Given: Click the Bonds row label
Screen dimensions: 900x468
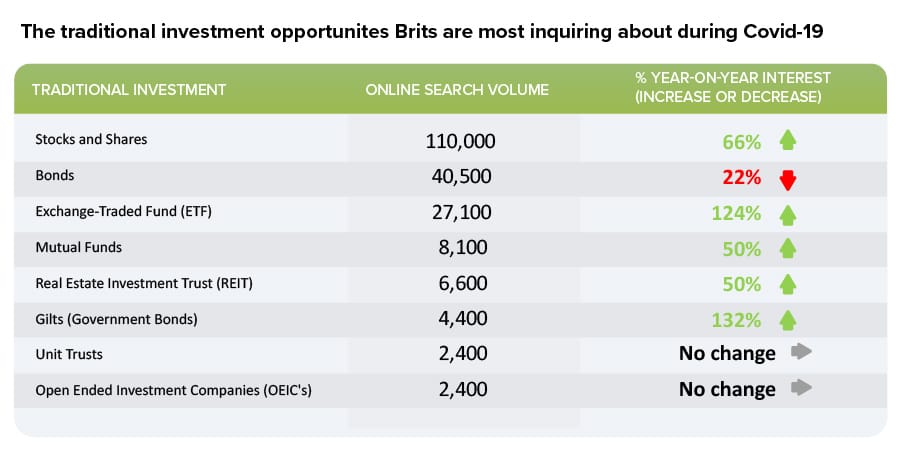Looking at the screenshot, I should click(x=55, y=175).
